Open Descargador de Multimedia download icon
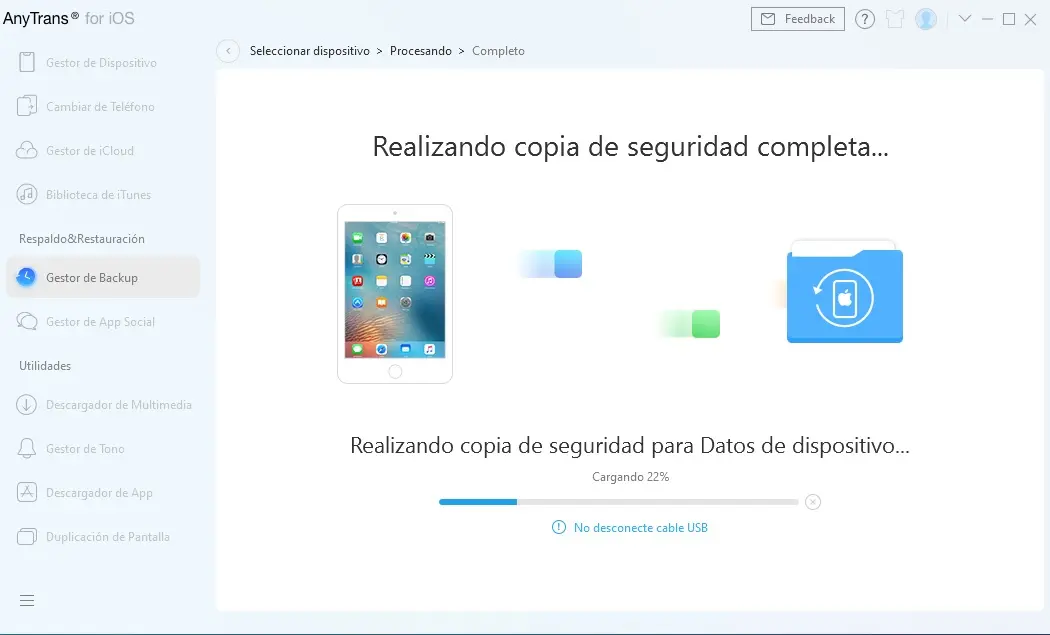1050x635 pixels. point(27,405)
